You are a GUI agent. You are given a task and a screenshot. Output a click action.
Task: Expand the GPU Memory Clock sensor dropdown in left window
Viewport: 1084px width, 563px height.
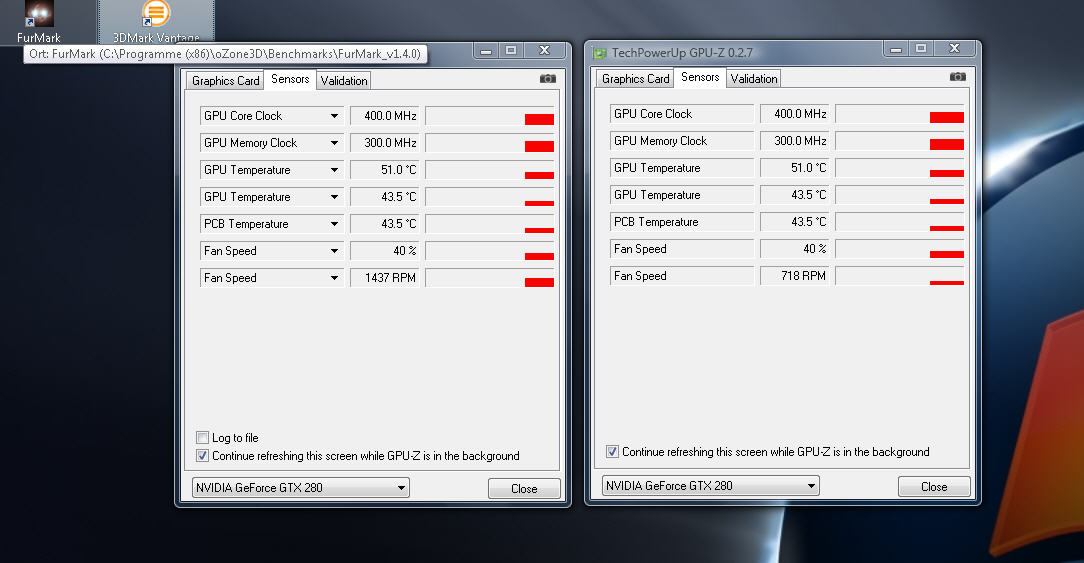click(334, 142)
